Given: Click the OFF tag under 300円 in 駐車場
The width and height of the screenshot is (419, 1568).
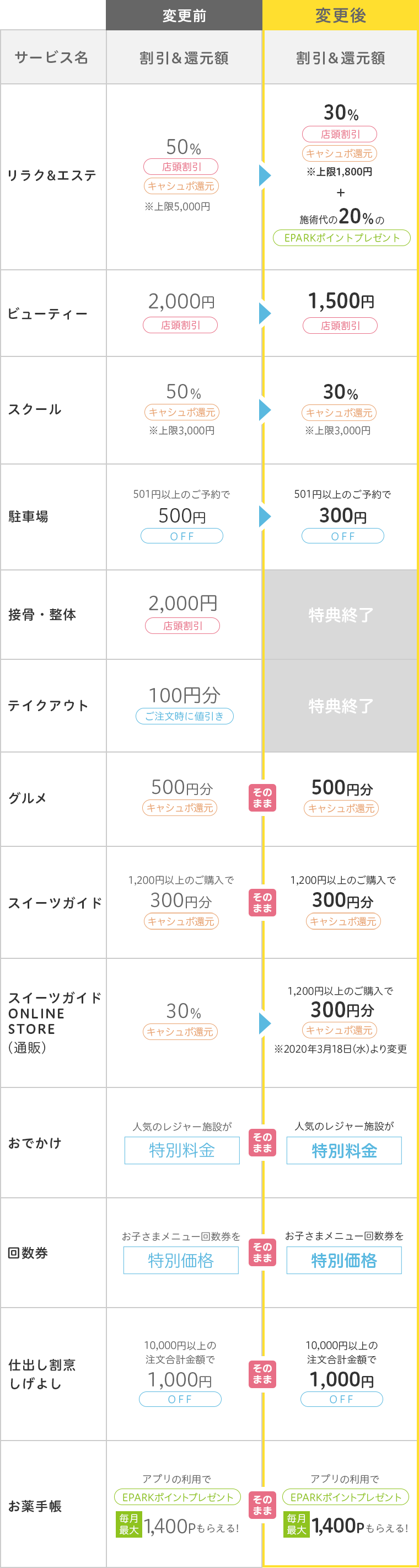Looking at the screenshot, I should (x=343, y=536).
